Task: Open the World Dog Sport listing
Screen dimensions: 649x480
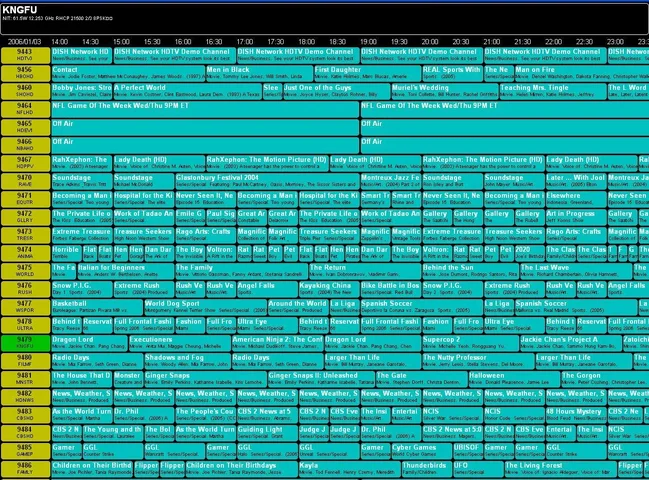Action: (x=205, y=307)
